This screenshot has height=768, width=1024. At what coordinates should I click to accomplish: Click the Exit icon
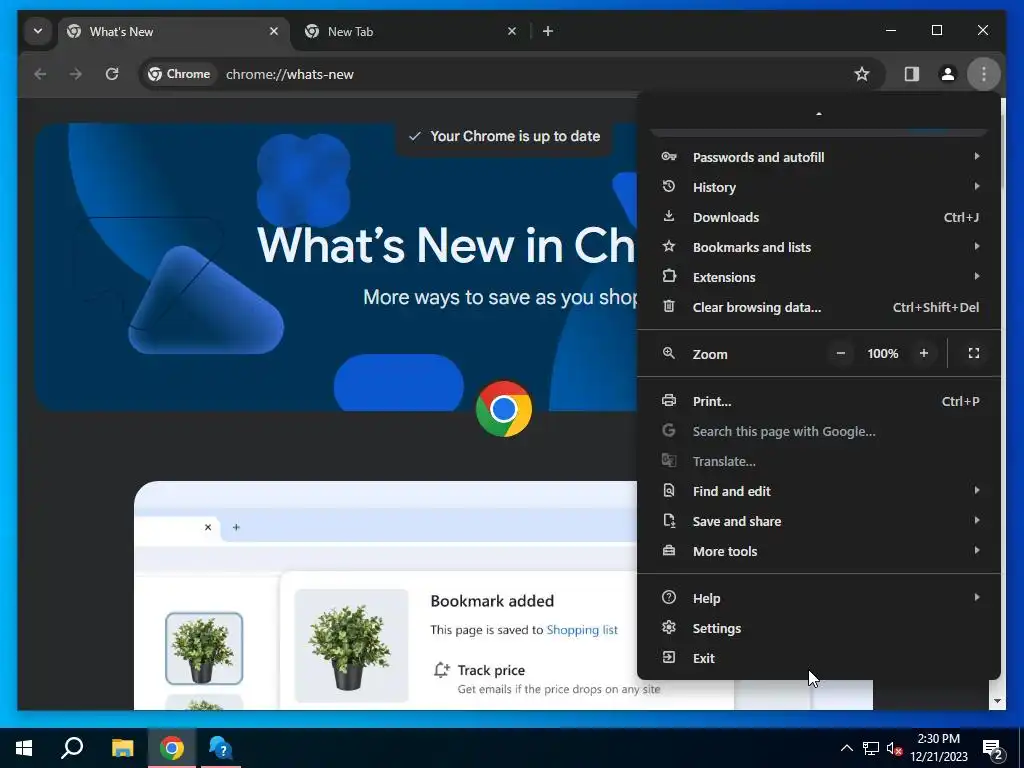669,658
